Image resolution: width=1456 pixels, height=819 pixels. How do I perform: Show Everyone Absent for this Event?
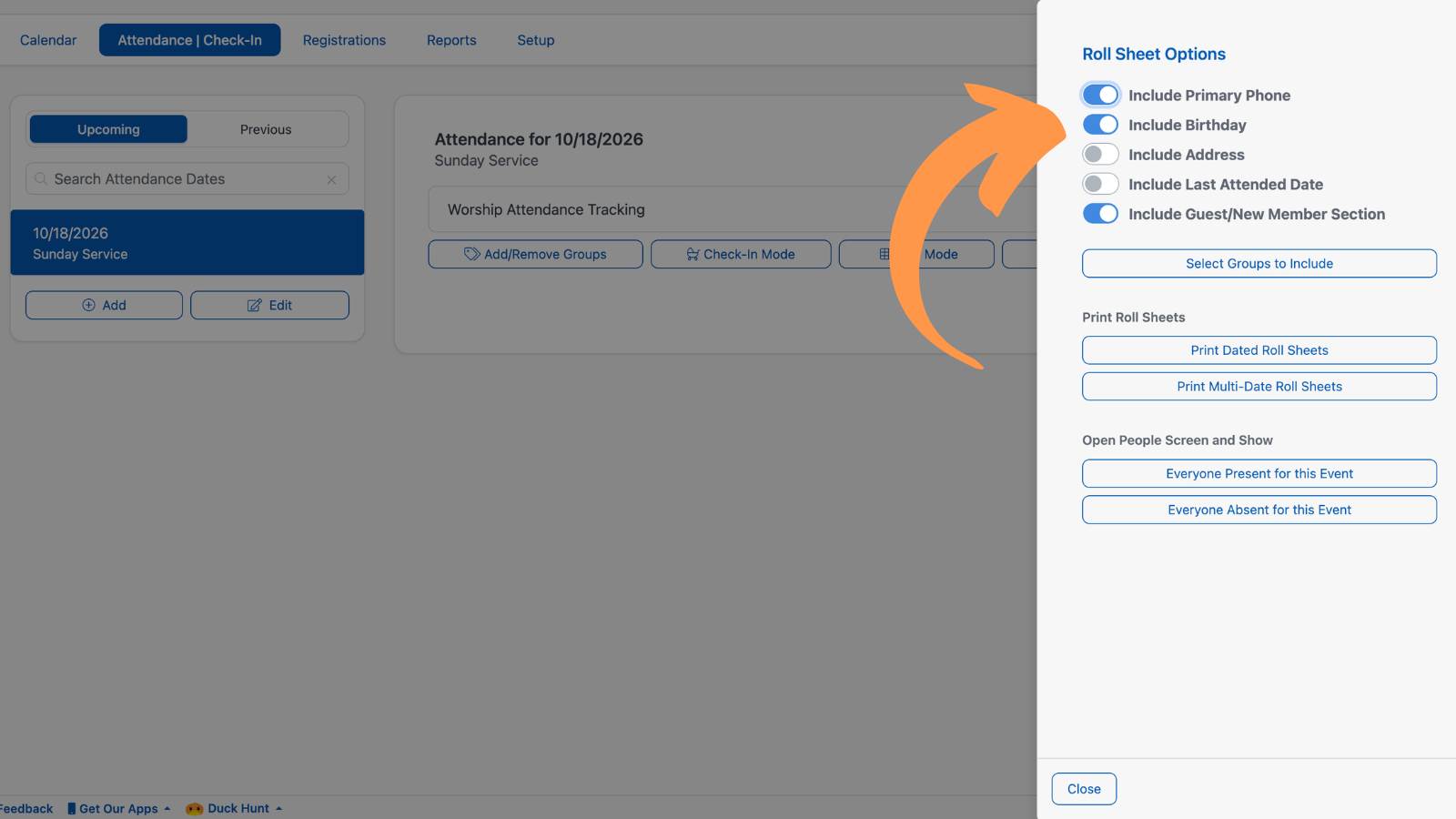tap(1259, 510)
